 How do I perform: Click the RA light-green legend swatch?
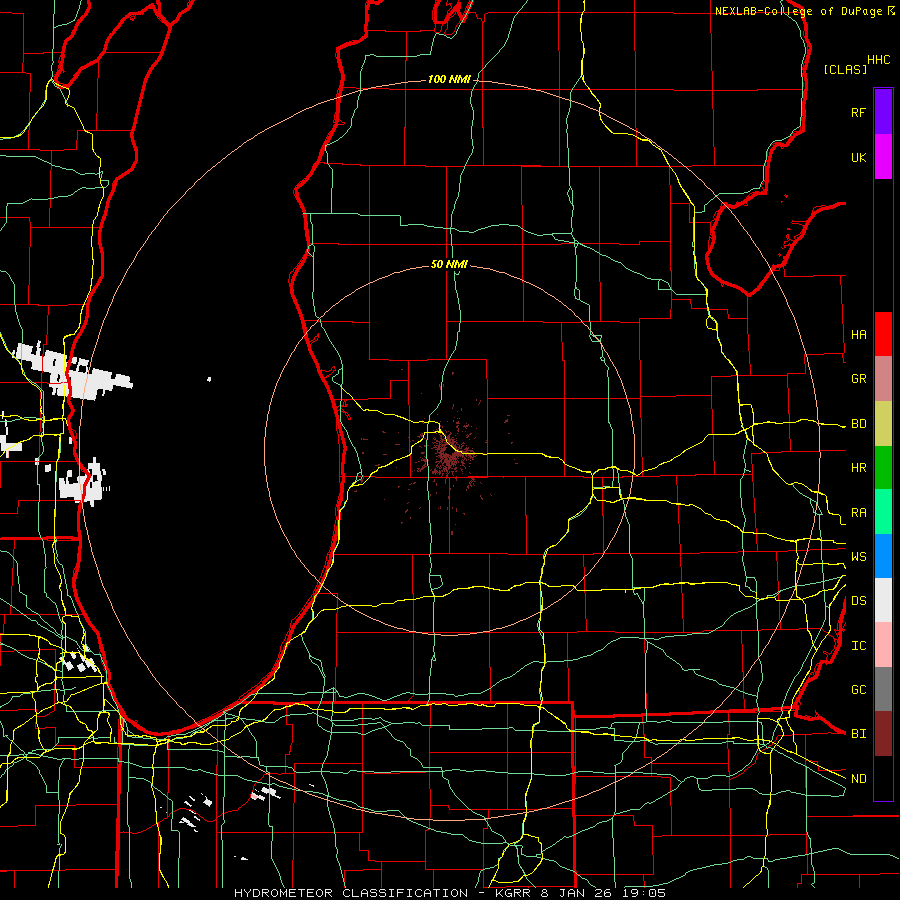pos(883,512)
